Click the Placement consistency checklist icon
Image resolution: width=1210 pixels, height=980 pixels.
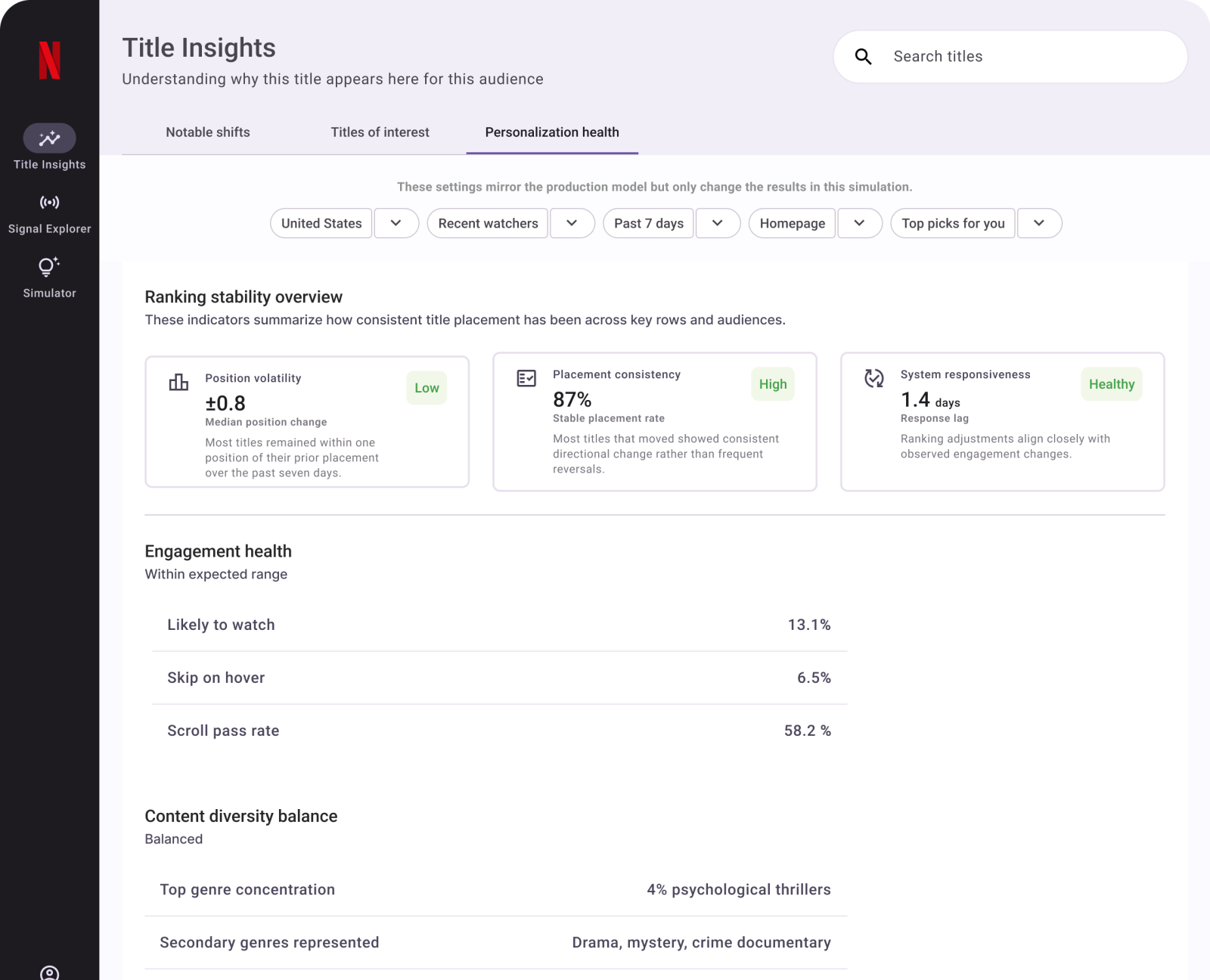point(526,378)
